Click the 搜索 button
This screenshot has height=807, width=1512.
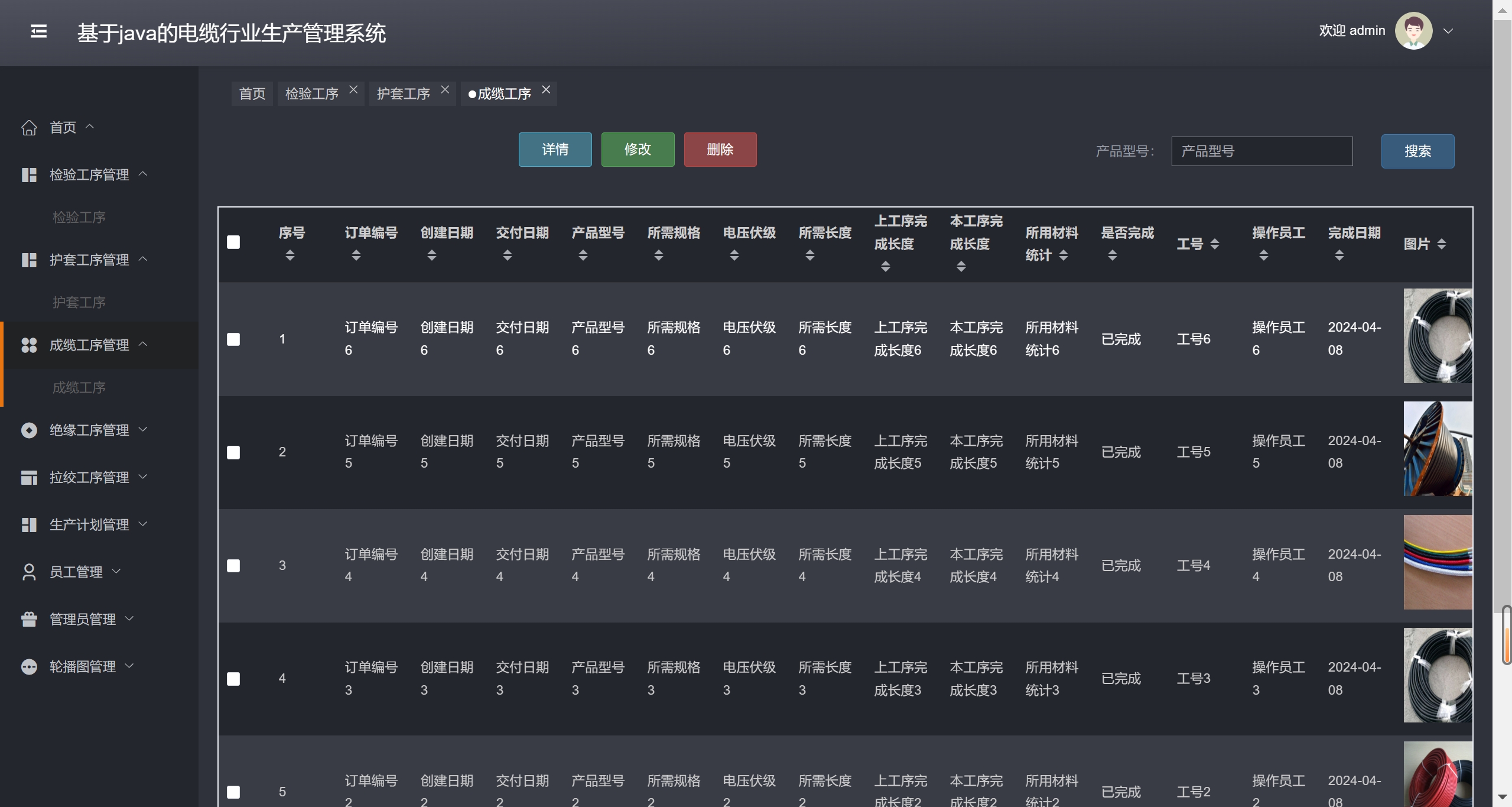1417,151
